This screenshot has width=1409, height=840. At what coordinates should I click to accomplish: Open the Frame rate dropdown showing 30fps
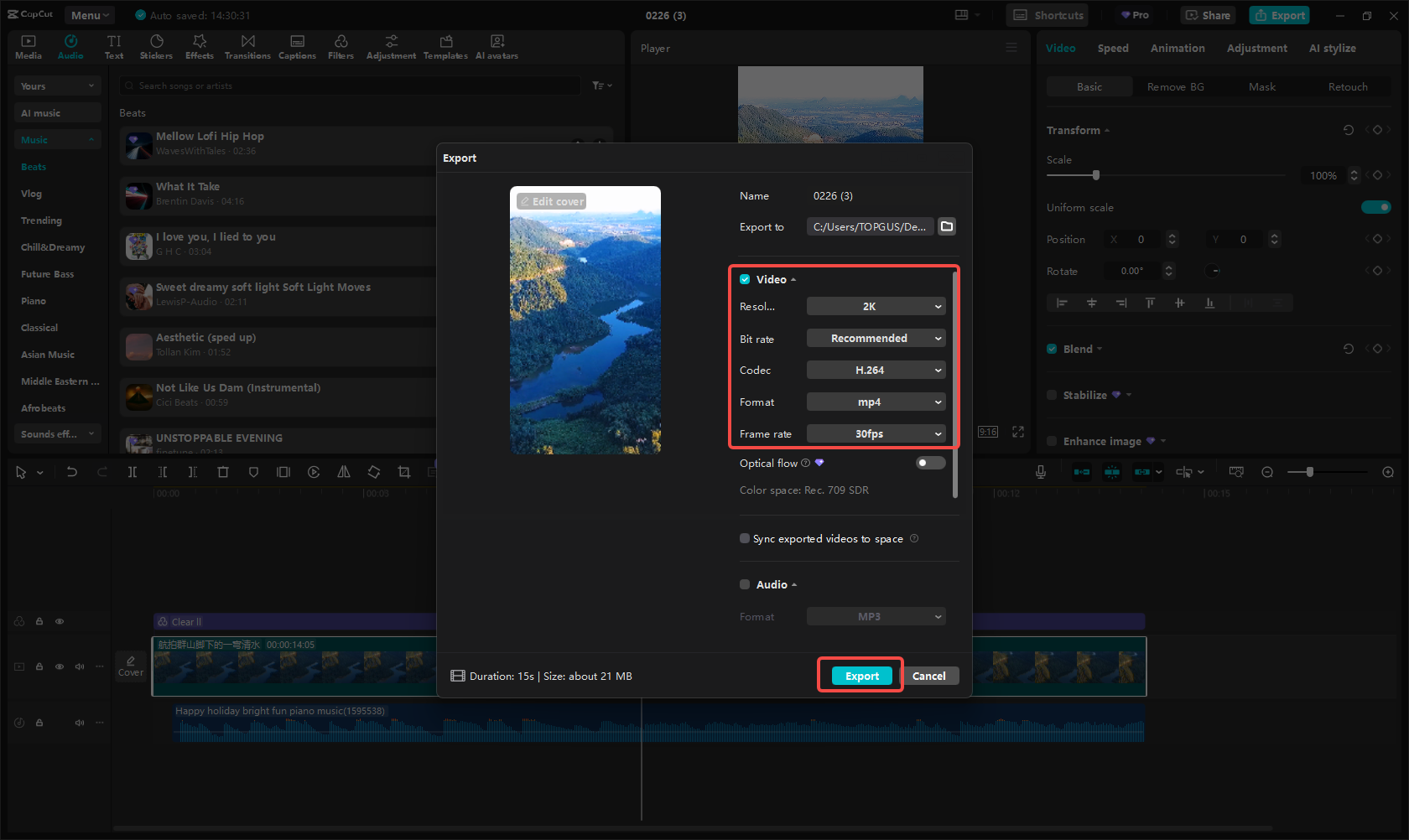point(876,433)
